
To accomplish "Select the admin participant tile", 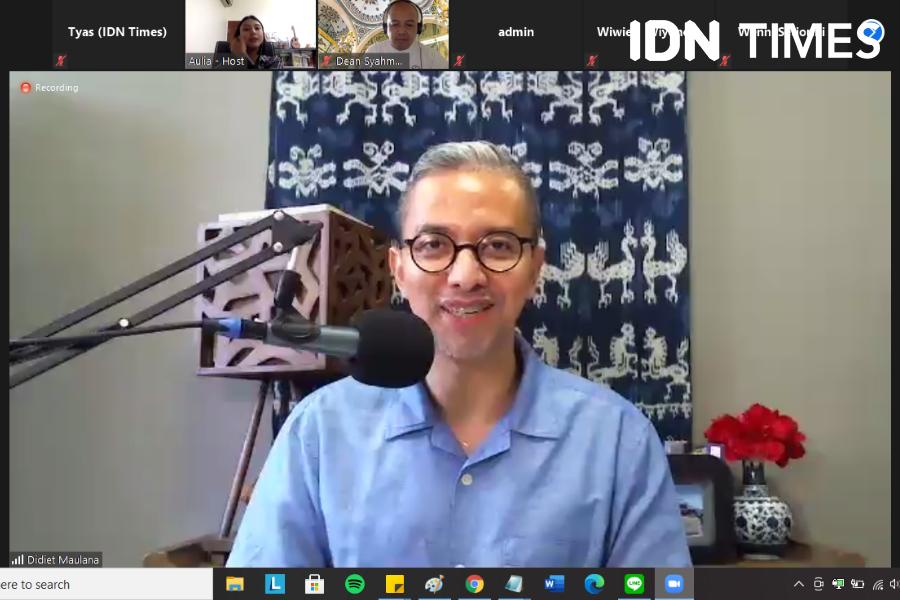I will (x=516, y=34).
